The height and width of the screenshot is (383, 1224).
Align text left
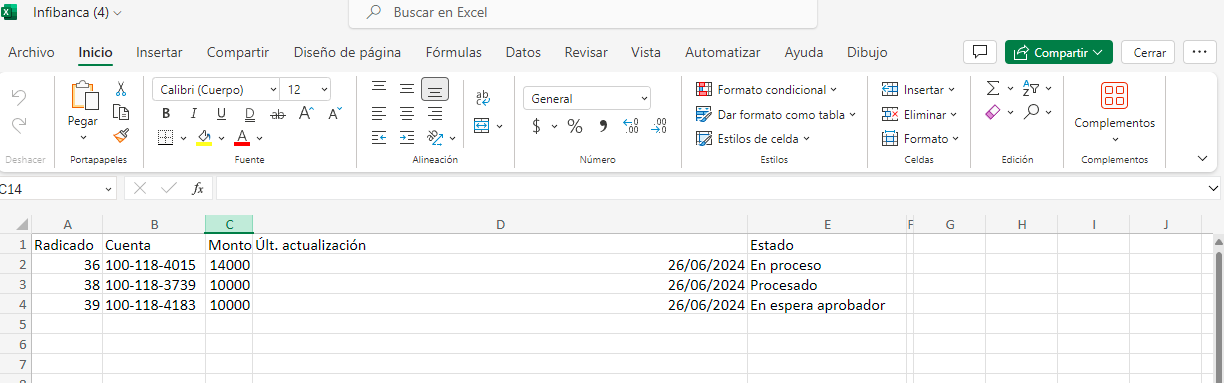379,113
